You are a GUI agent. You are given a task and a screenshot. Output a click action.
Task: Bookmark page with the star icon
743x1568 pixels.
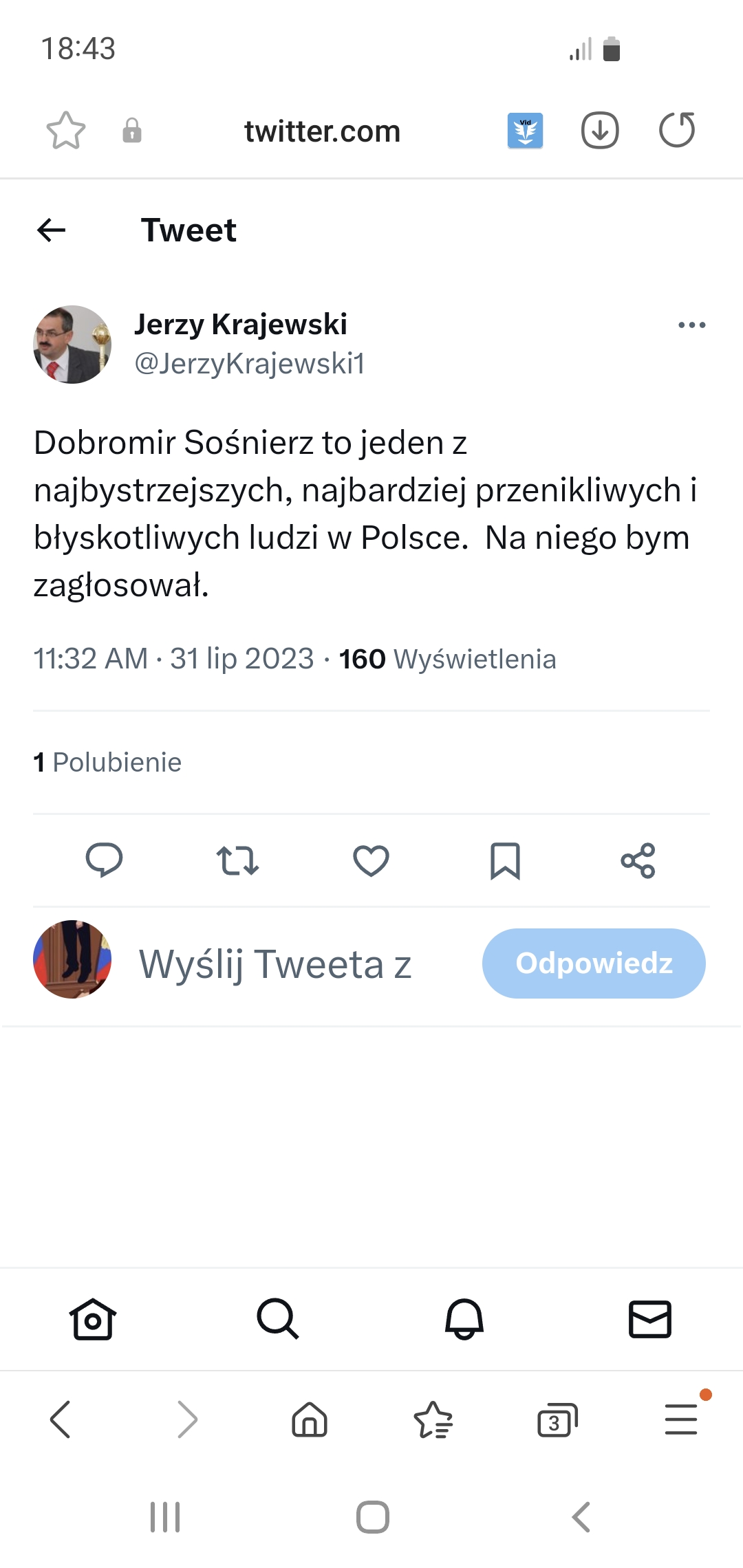[x=66, y=131]
